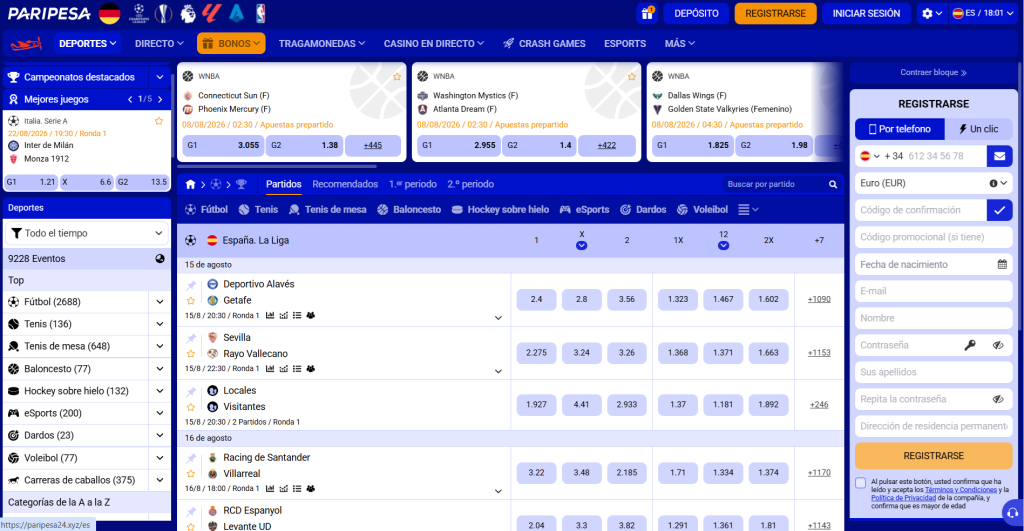The width and height of the screenshot is (1024, 531).
Task: Click the INICIAR SESIÓN button
Action: [866, 13]
